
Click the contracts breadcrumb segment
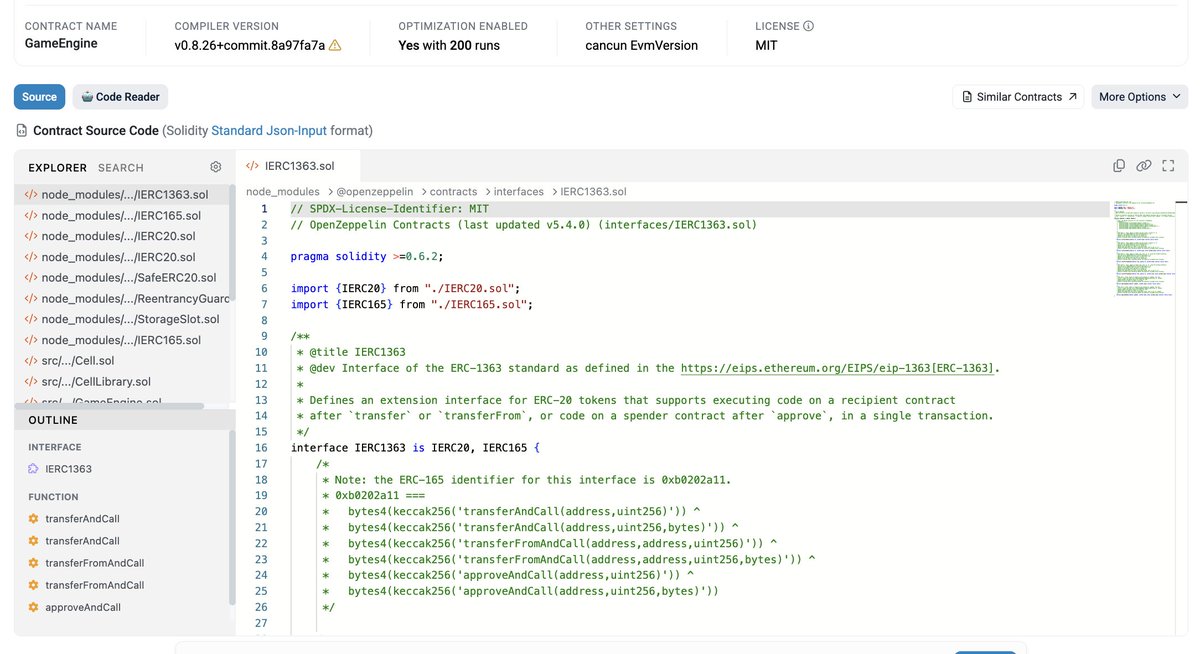pos(453,191)
